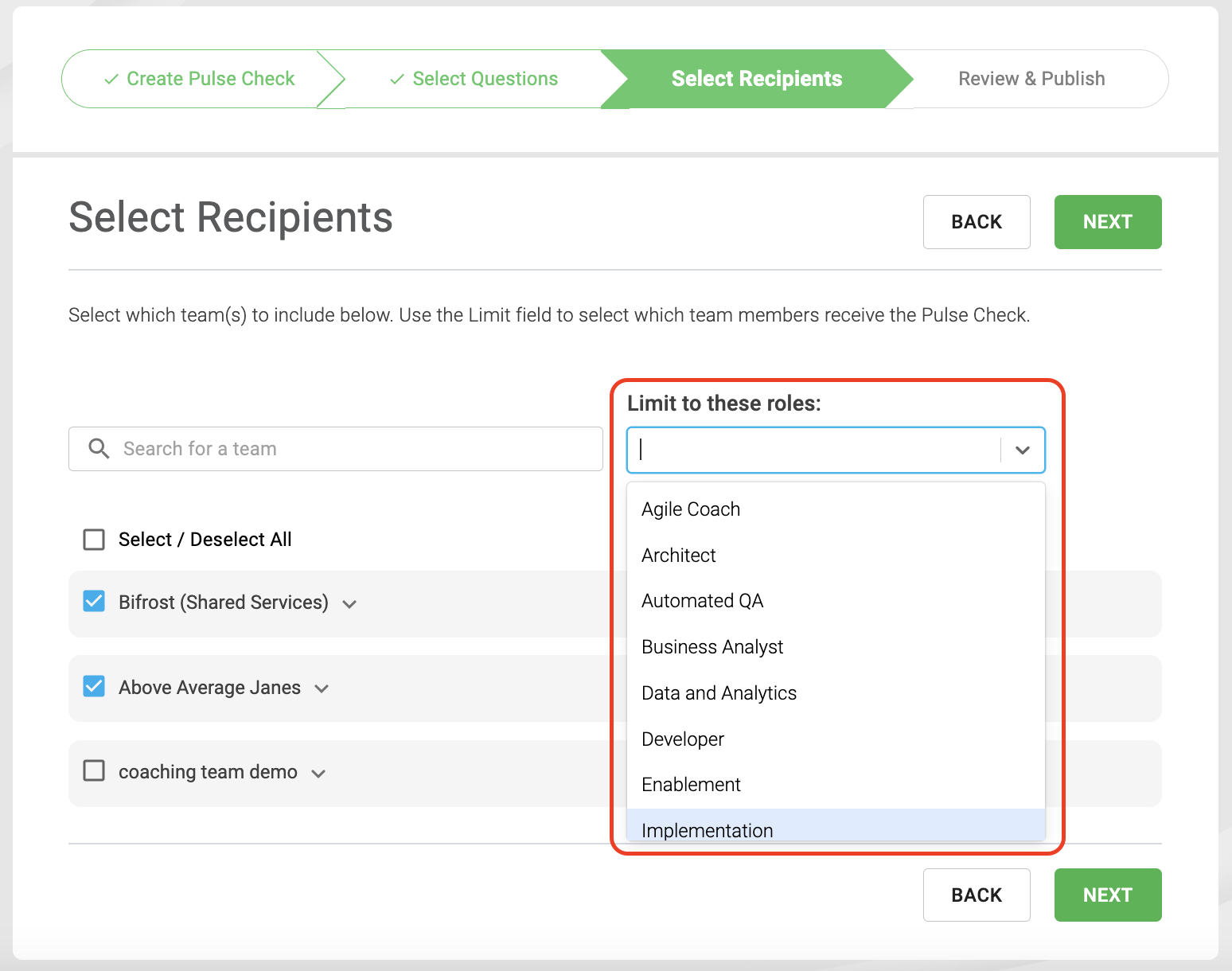Uncheck the Above Average Janes team

94,686
